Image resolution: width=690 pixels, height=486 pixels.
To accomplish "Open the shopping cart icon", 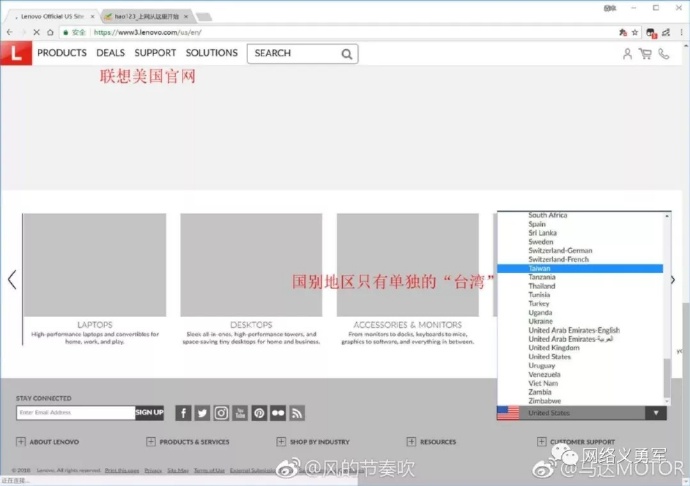I will click(645, 54).
